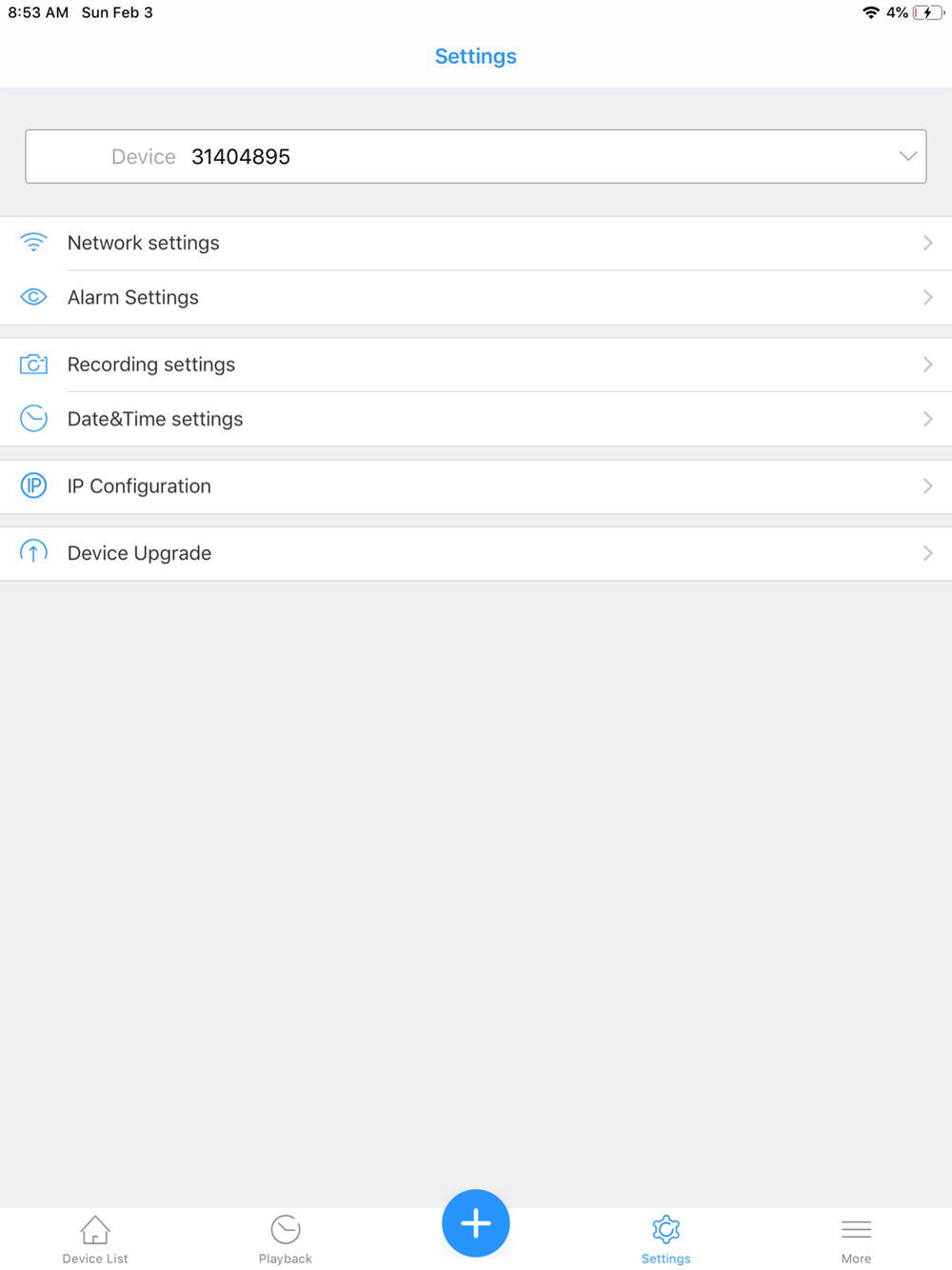Tap the battery status indicator

(928, 12)
